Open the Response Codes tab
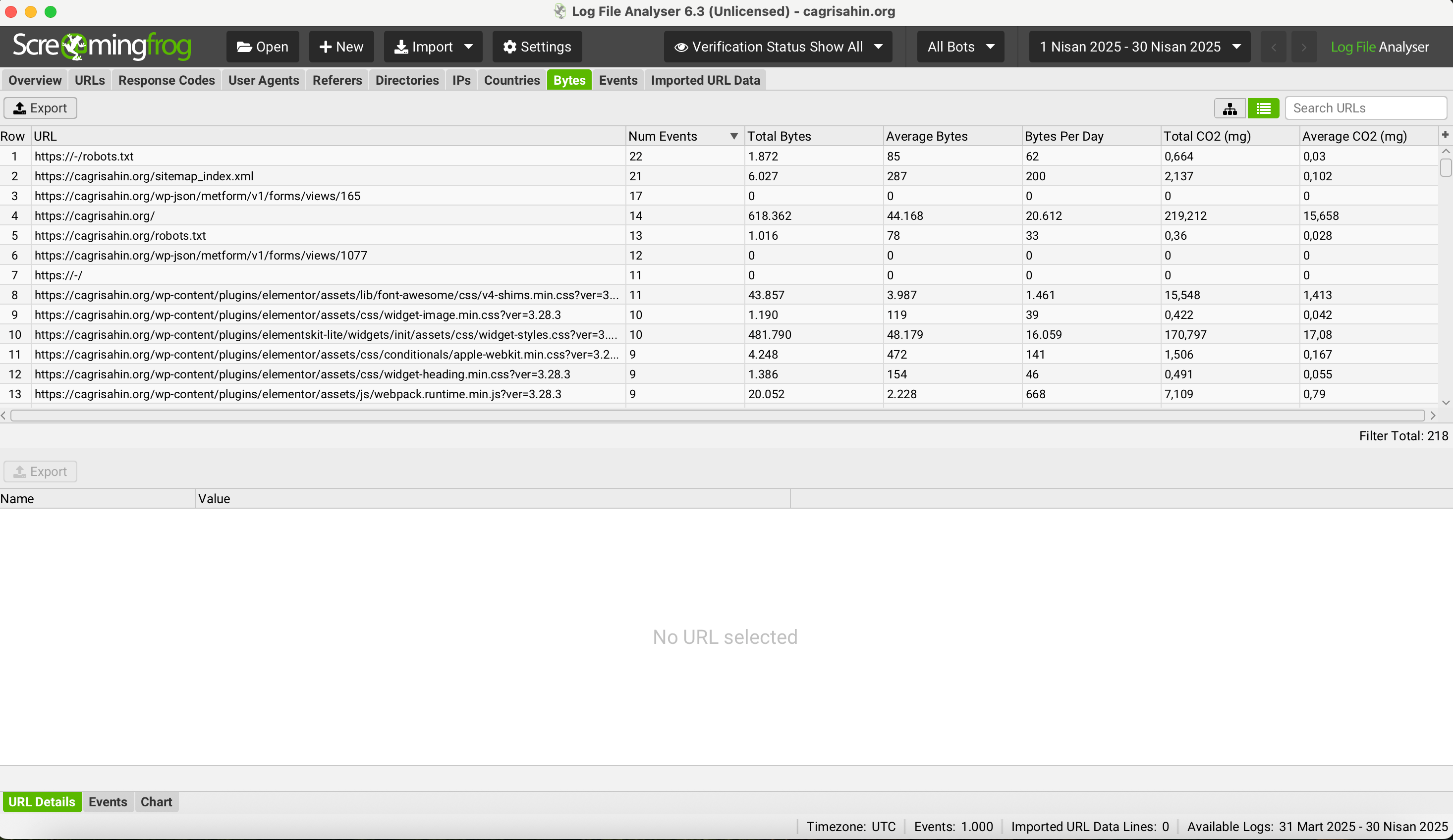The width and height of the screenshot is (1453, 840). coord(167,80)
